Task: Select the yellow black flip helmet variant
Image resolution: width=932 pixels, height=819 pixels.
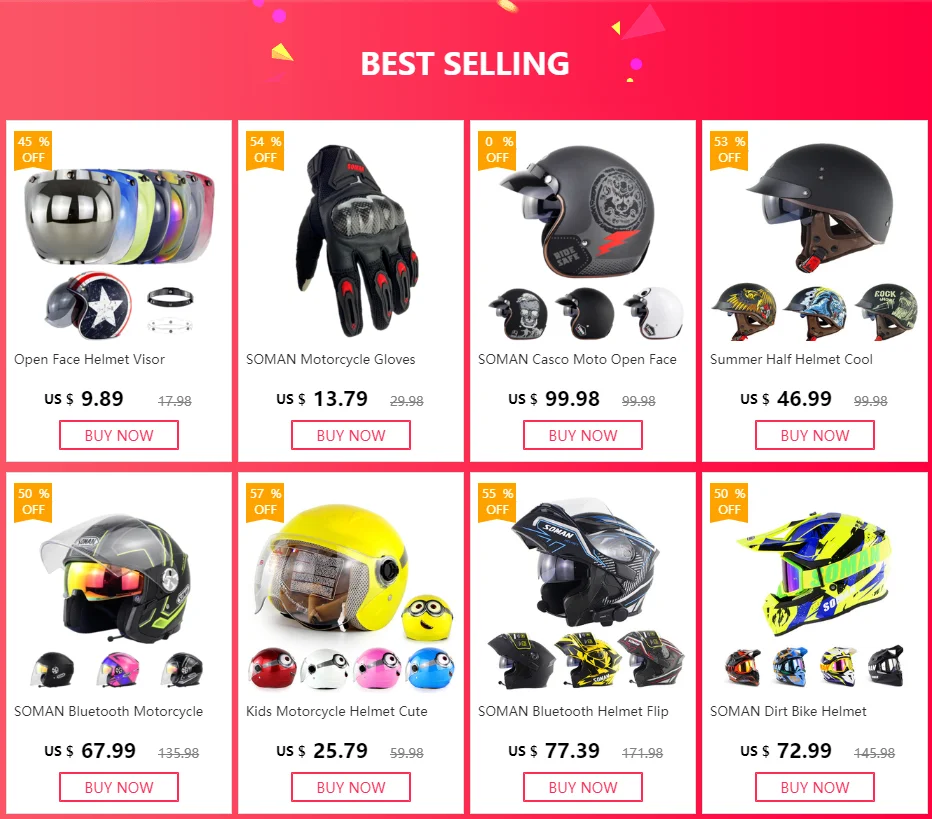Action: (x=587, y=660)
